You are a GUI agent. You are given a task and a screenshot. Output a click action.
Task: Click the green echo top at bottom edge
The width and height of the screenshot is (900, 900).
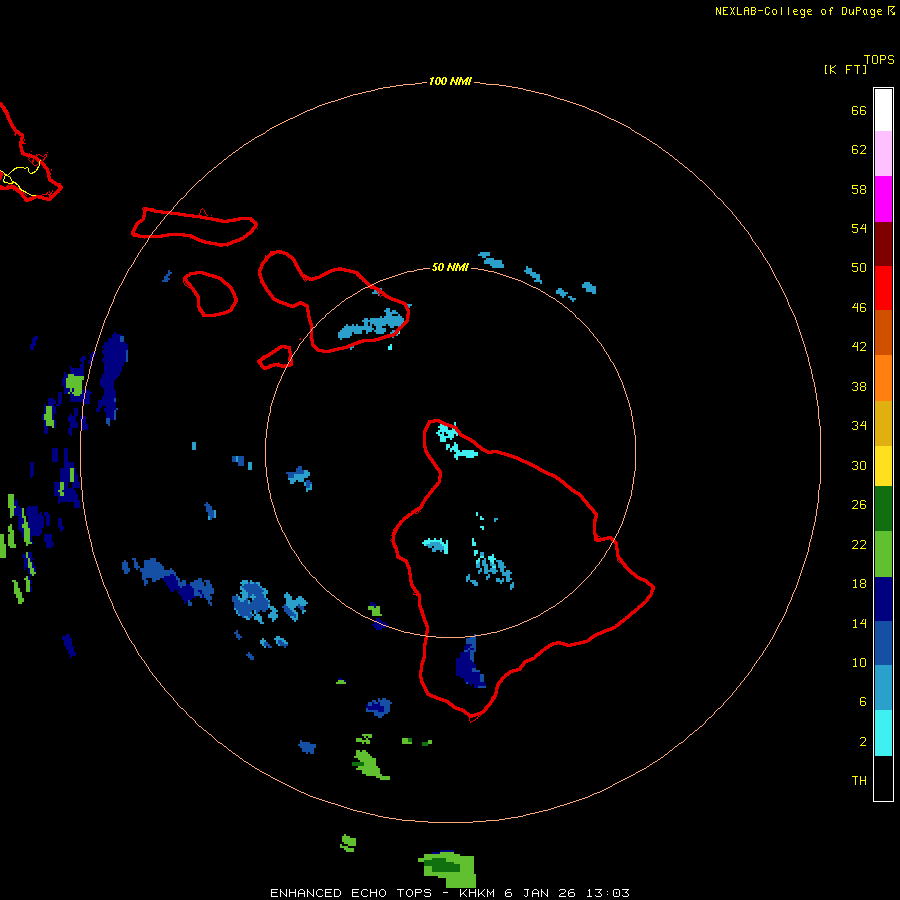click(449, 869)
